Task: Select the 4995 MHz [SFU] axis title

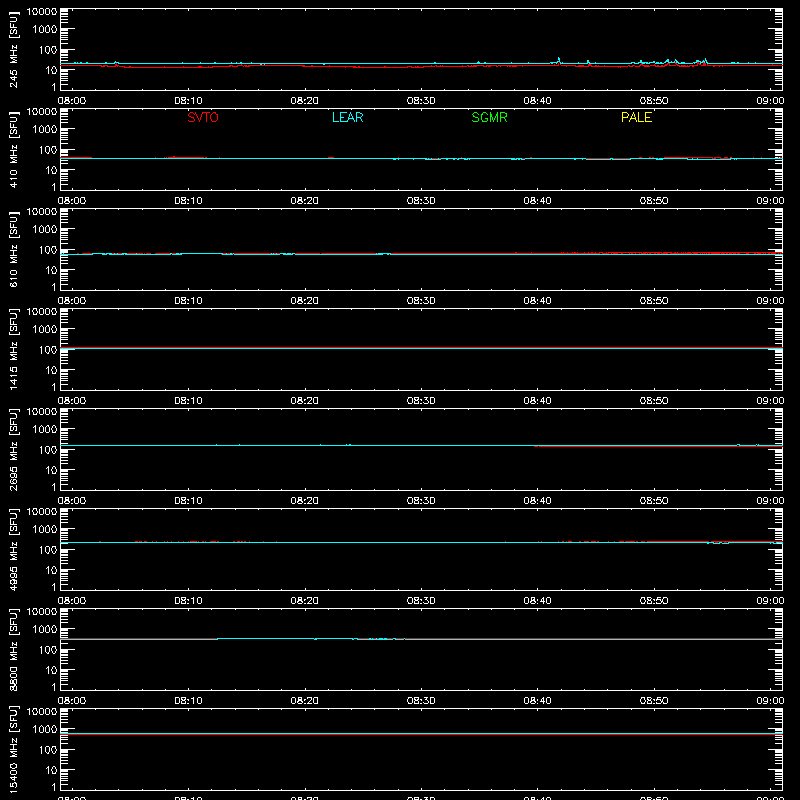Action: [13, 549]
